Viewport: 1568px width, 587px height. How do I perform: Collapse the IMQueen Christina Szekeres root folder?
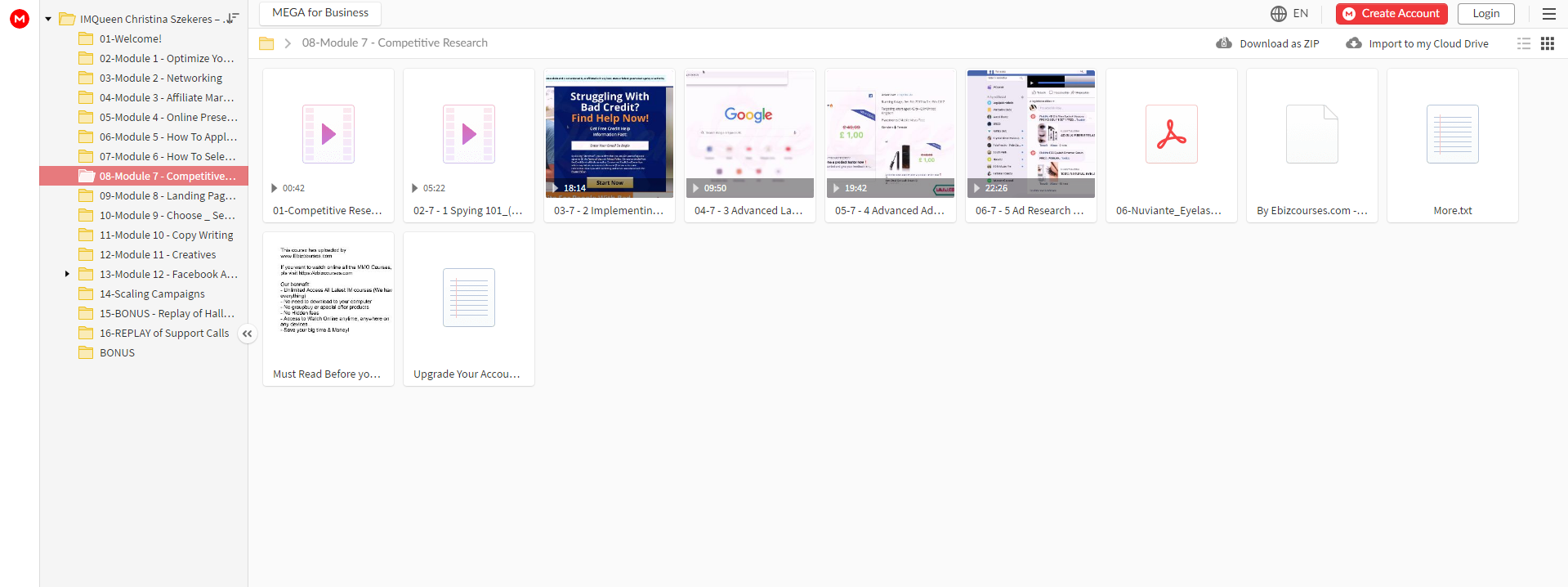click(x=48, y=19)
